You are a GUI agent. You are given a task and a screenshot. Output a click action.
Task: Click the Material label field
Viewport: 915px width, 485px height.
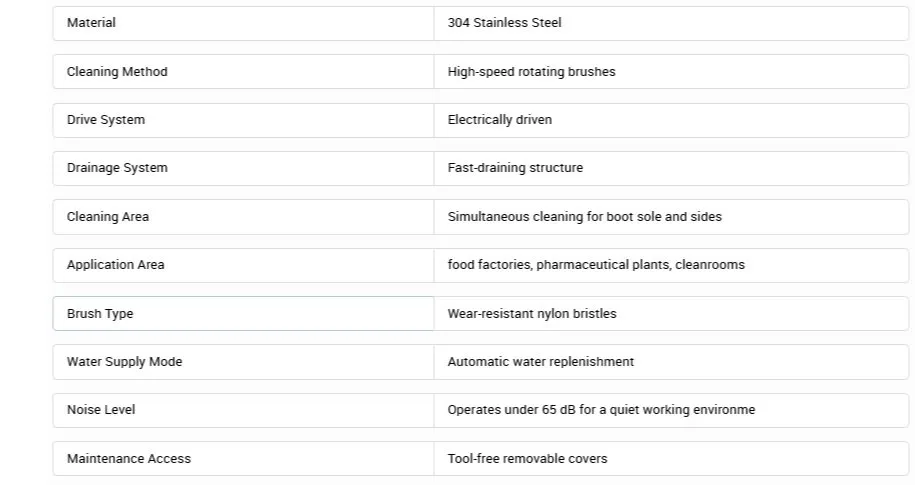pyautogui.click(x=243, y=23)
